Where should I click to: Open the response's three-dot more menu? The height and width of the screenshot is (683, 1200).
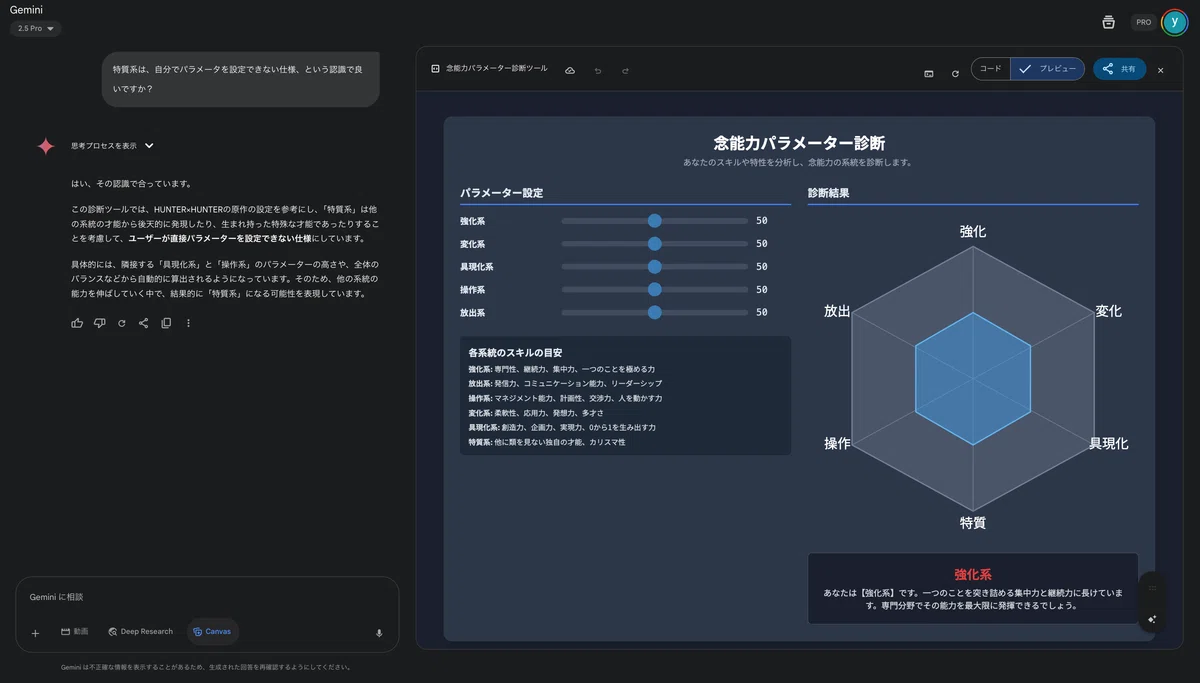(188, 323)
